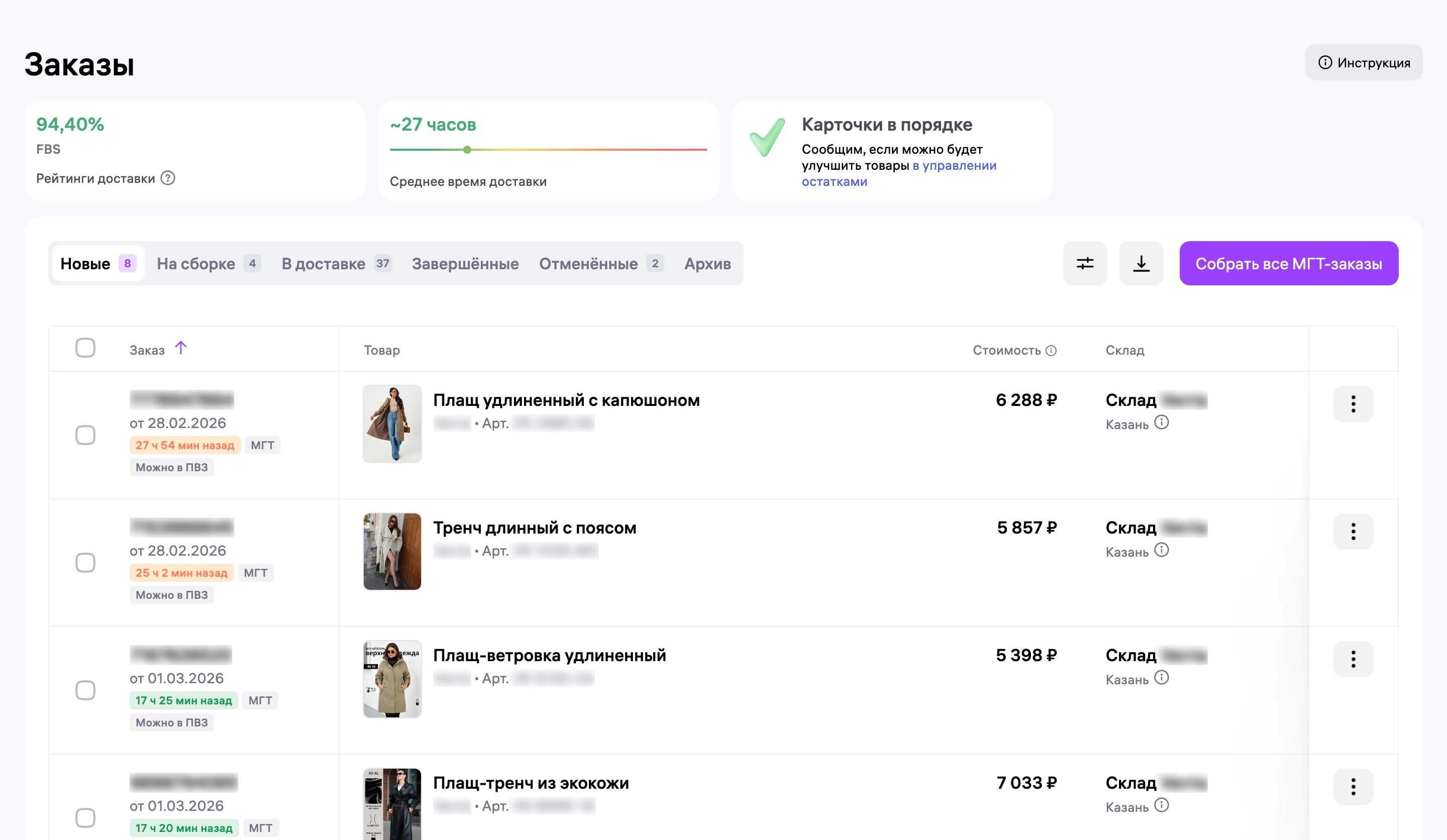Open the Отменённые tab
The image size is (1447, 840).
pyautogui.click(x=601, y=264)
